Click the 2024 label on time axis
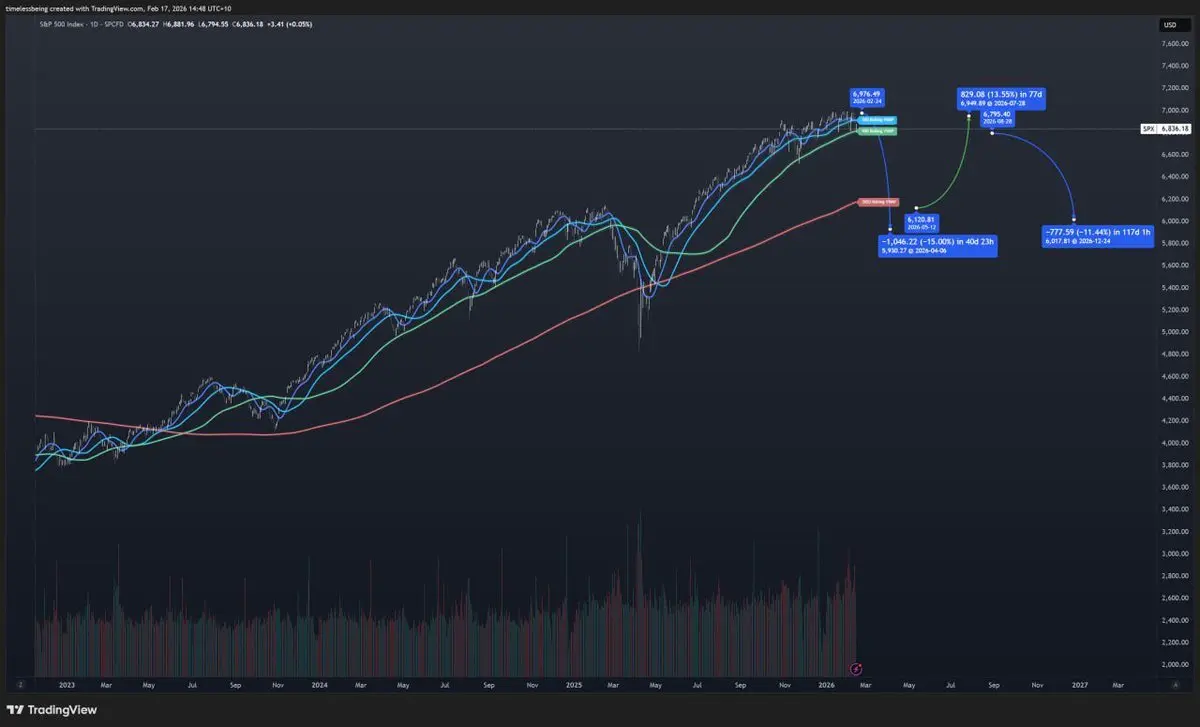Image resolution: width=1200 pixels, height=727 pixels. [320, 686]
